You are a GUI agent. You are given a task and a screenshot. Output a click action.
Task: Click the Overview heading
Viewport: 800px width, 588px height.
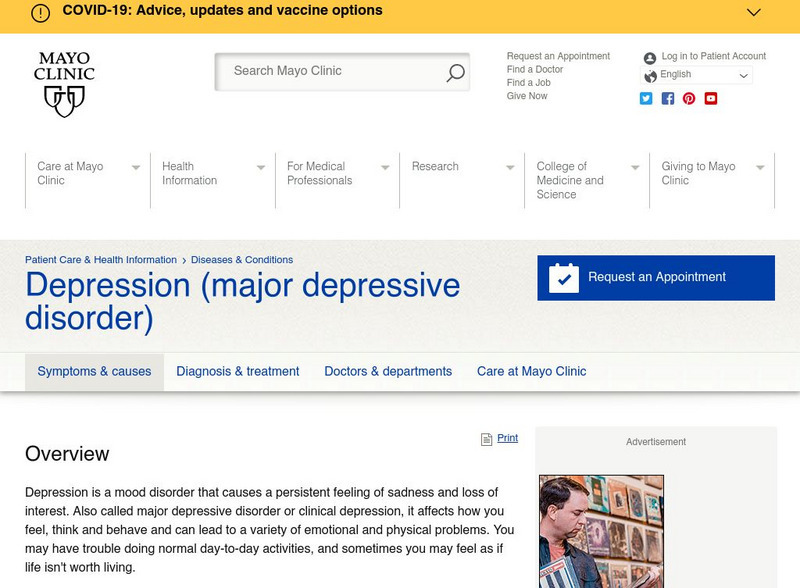pos(67,454)
